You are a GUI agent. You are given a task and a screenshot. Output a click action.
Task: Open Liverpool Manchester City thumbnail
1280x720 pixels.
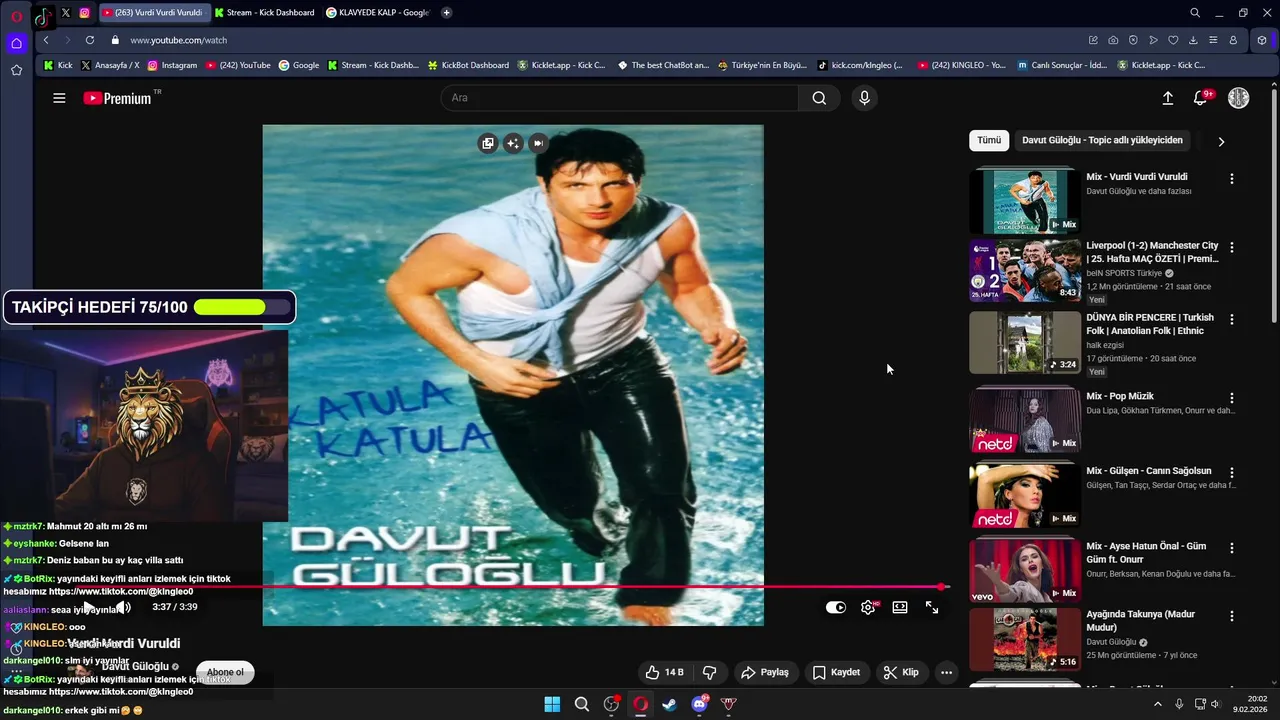coord(1025,270)
